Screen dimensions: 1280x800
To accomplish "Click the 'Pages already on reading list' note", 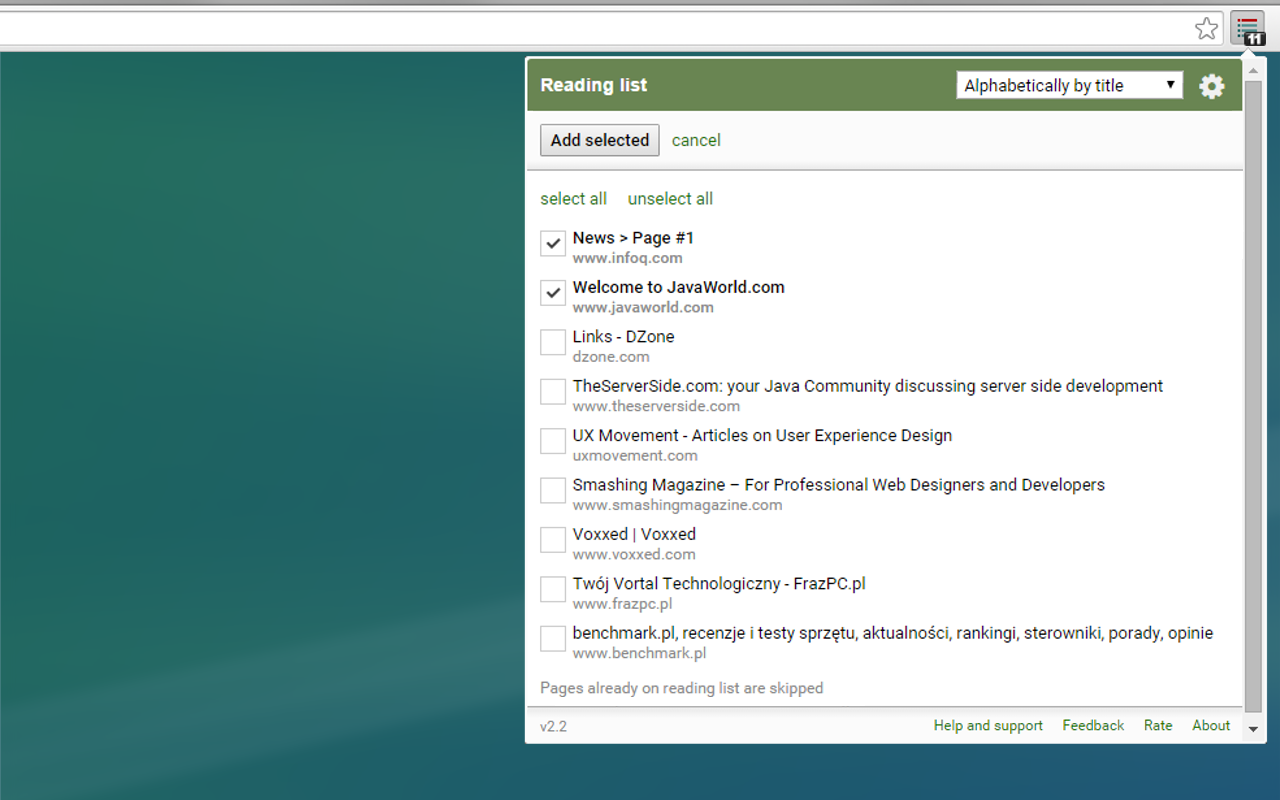I will click(x=682, y=688).
